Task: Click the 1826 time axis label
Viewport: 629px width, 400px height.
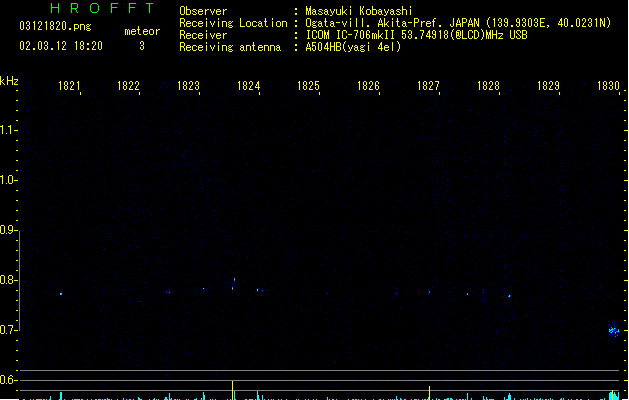Action: click(368, 86)
